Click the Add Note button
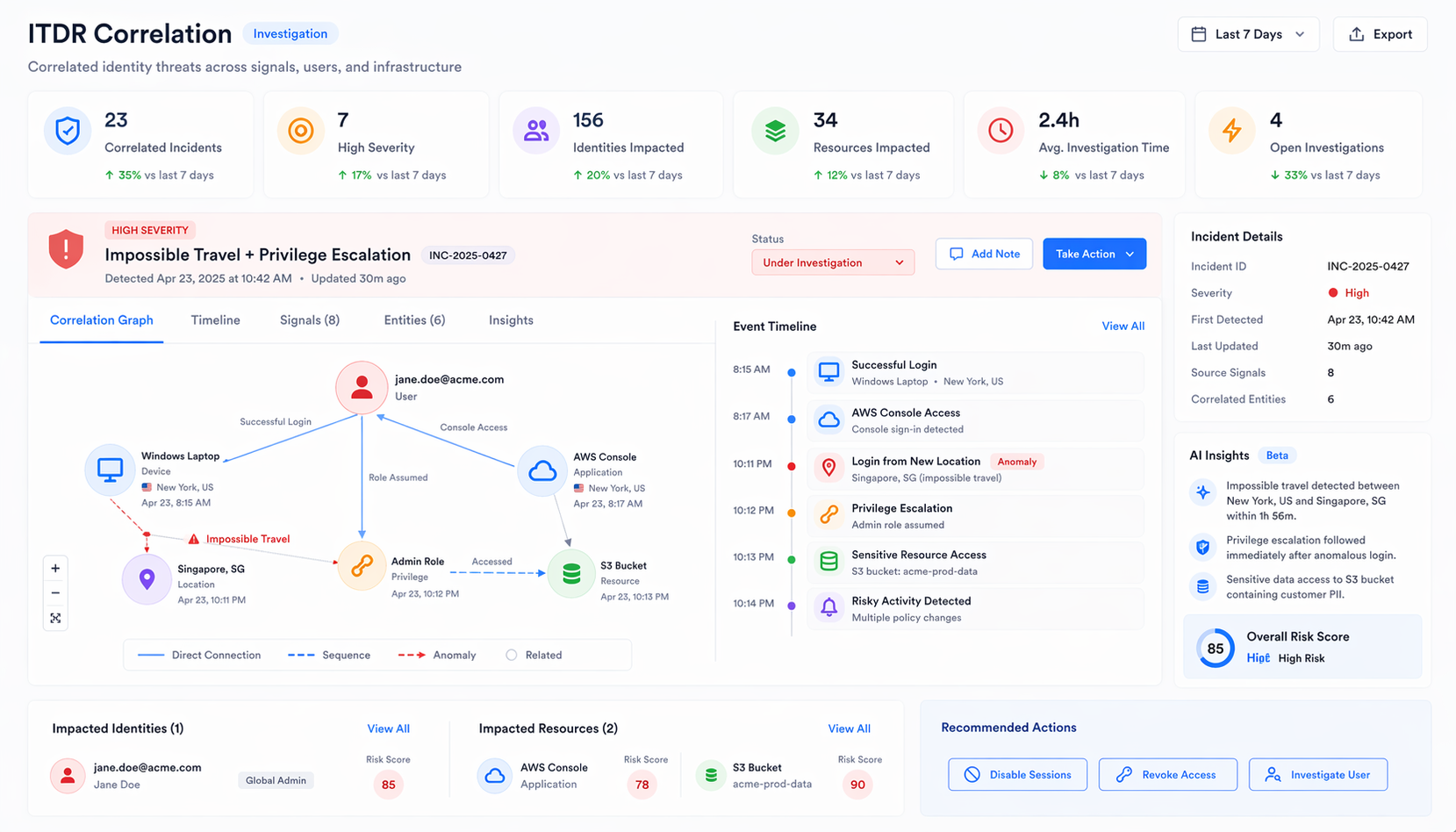 point(984,254)
